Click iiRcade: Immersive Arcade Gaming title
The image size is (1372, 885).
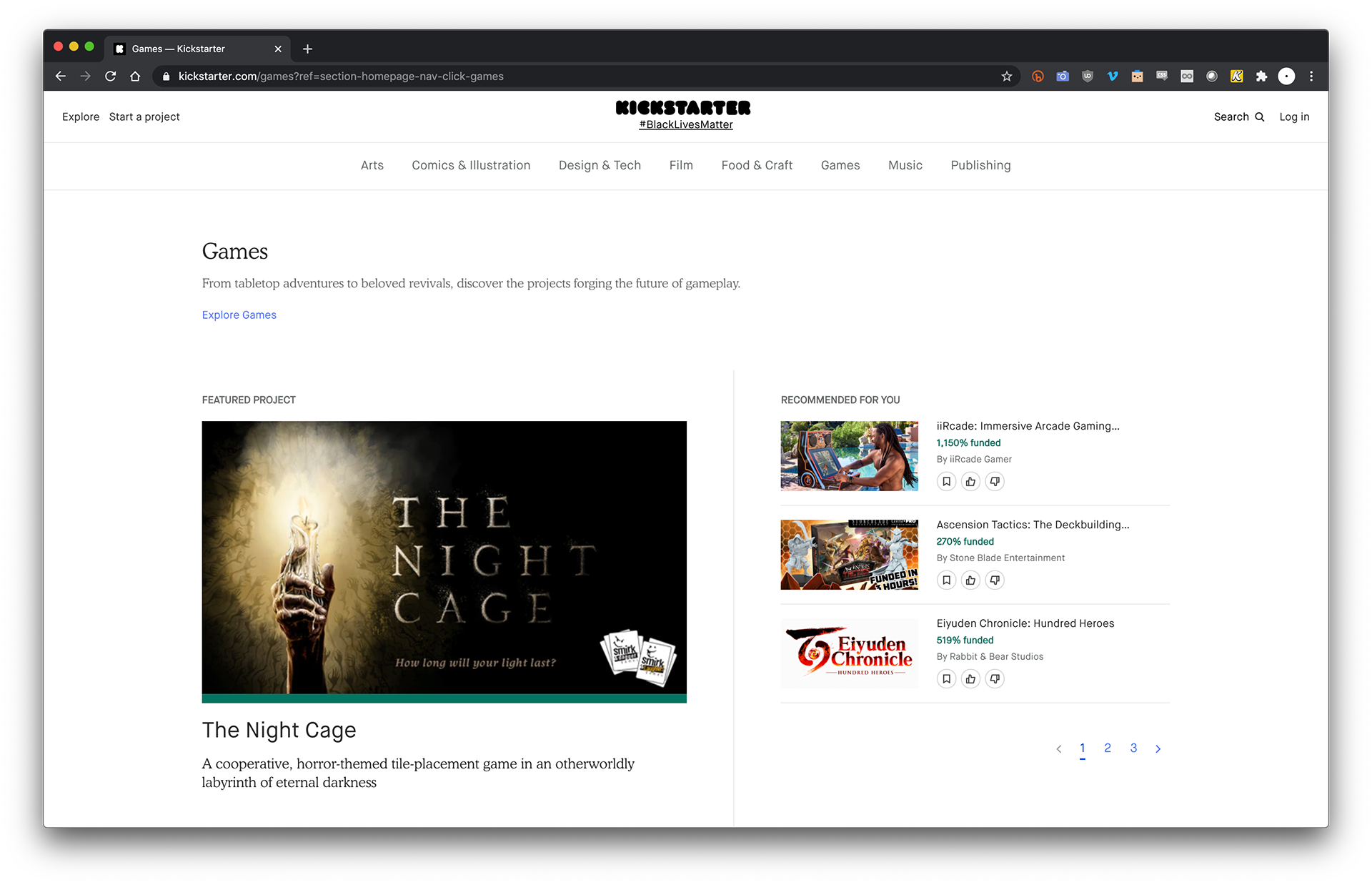(x=1028, y=426)
